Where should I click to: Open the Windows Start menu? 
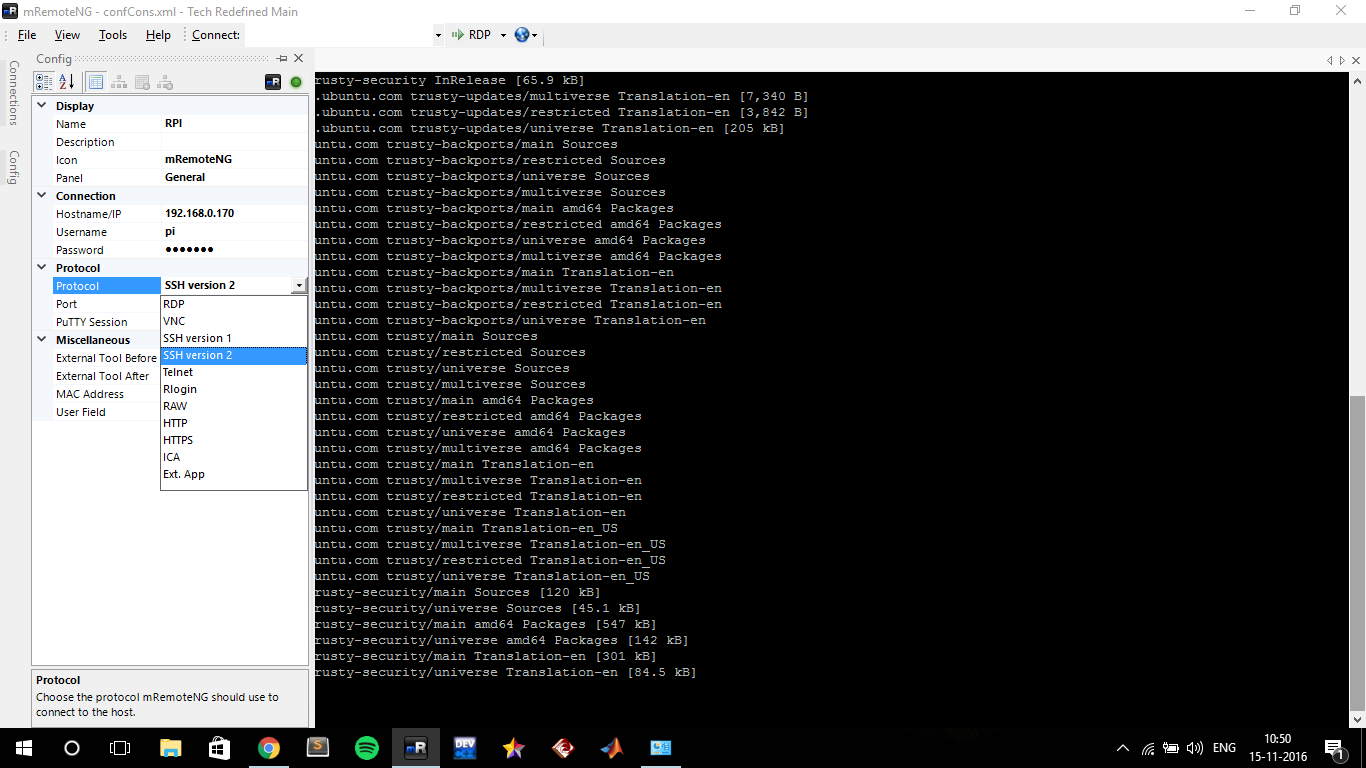point(24,747)
